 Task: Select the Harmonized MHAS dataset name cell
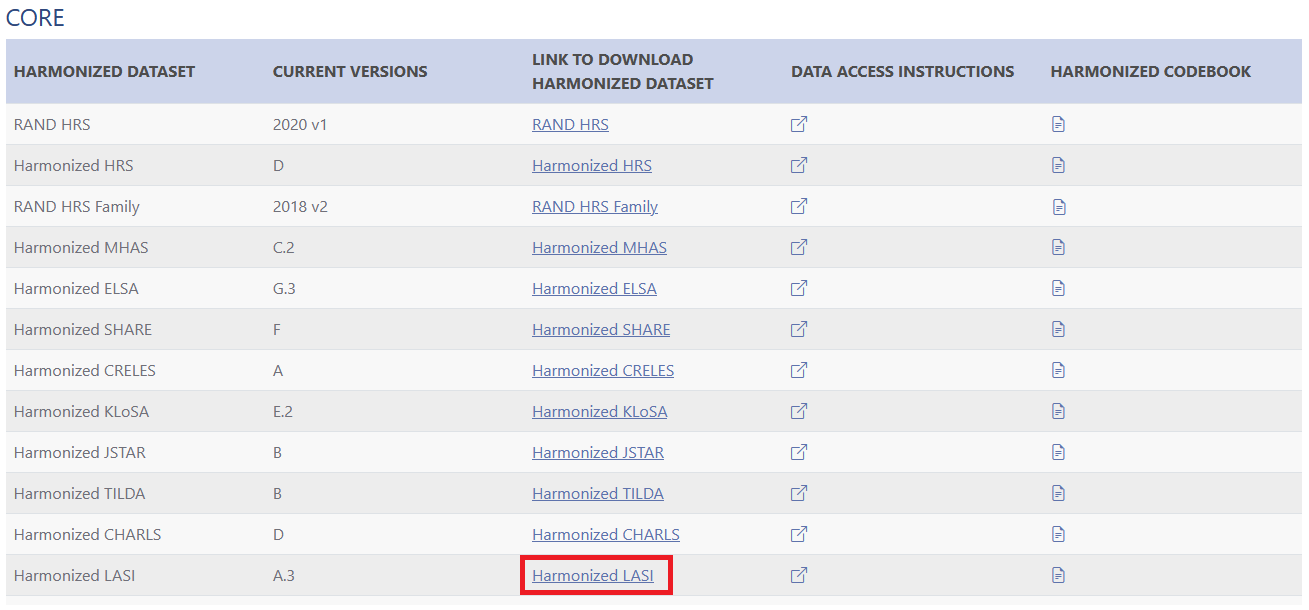81,248
